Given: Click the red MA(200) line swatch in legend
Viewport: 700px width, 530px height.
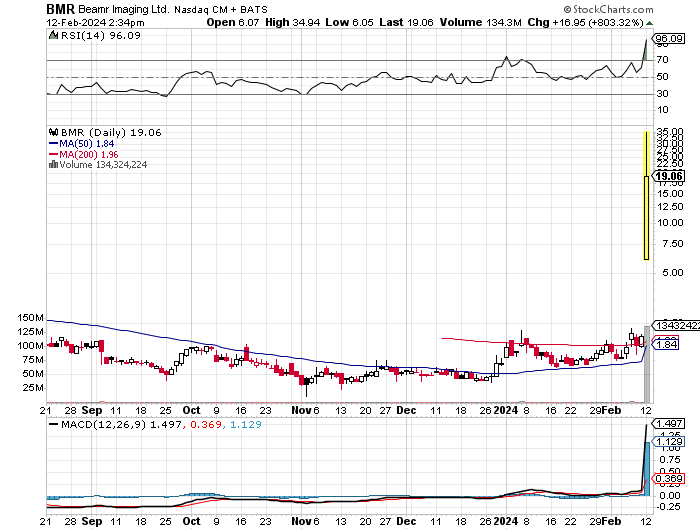Looking at the screenshot, I should click(53, 154).
